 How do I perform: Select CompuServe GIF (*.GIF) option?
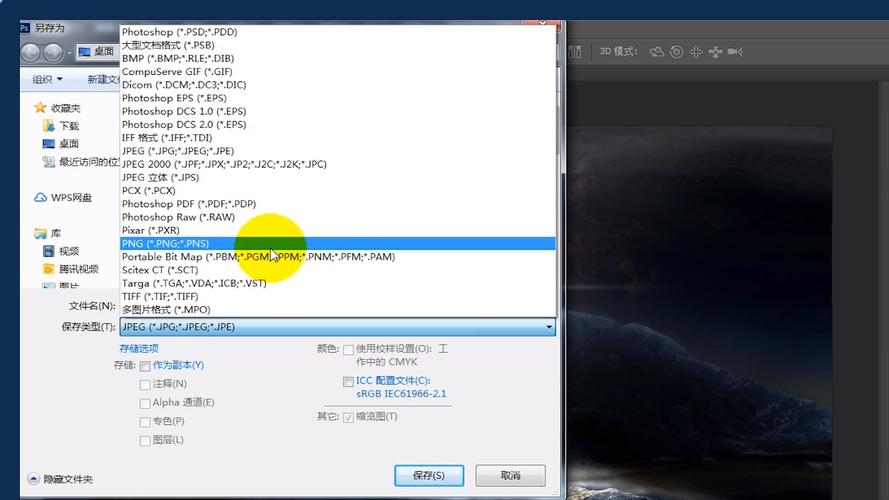337,71
